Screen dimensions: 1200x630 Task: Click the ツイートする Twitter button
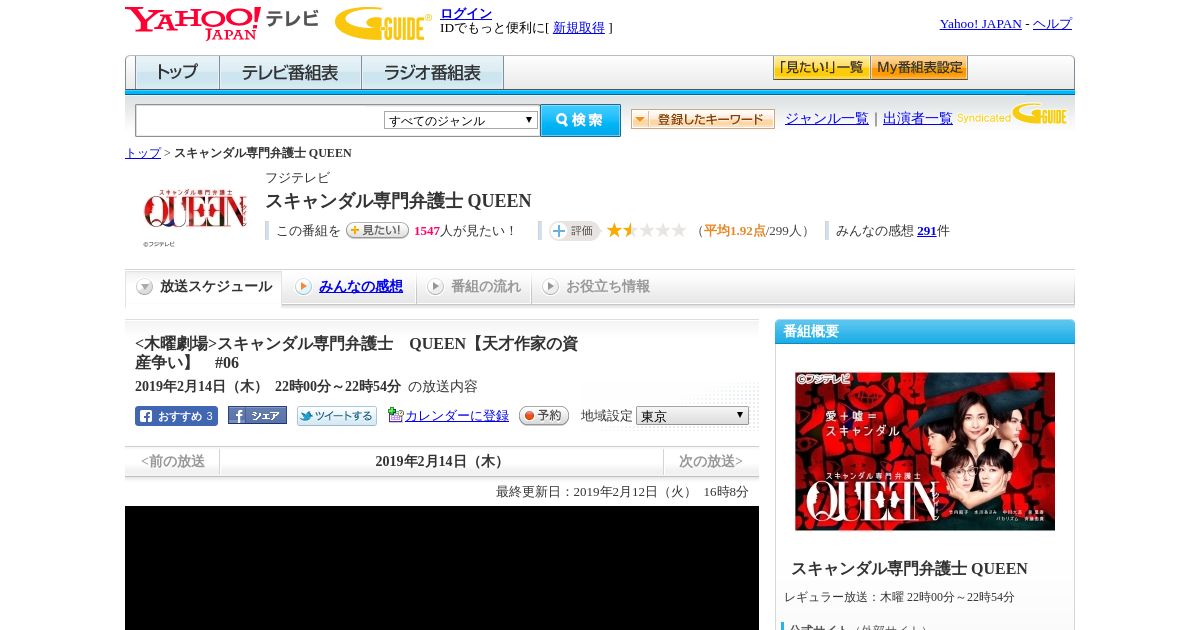coord(337,416)
